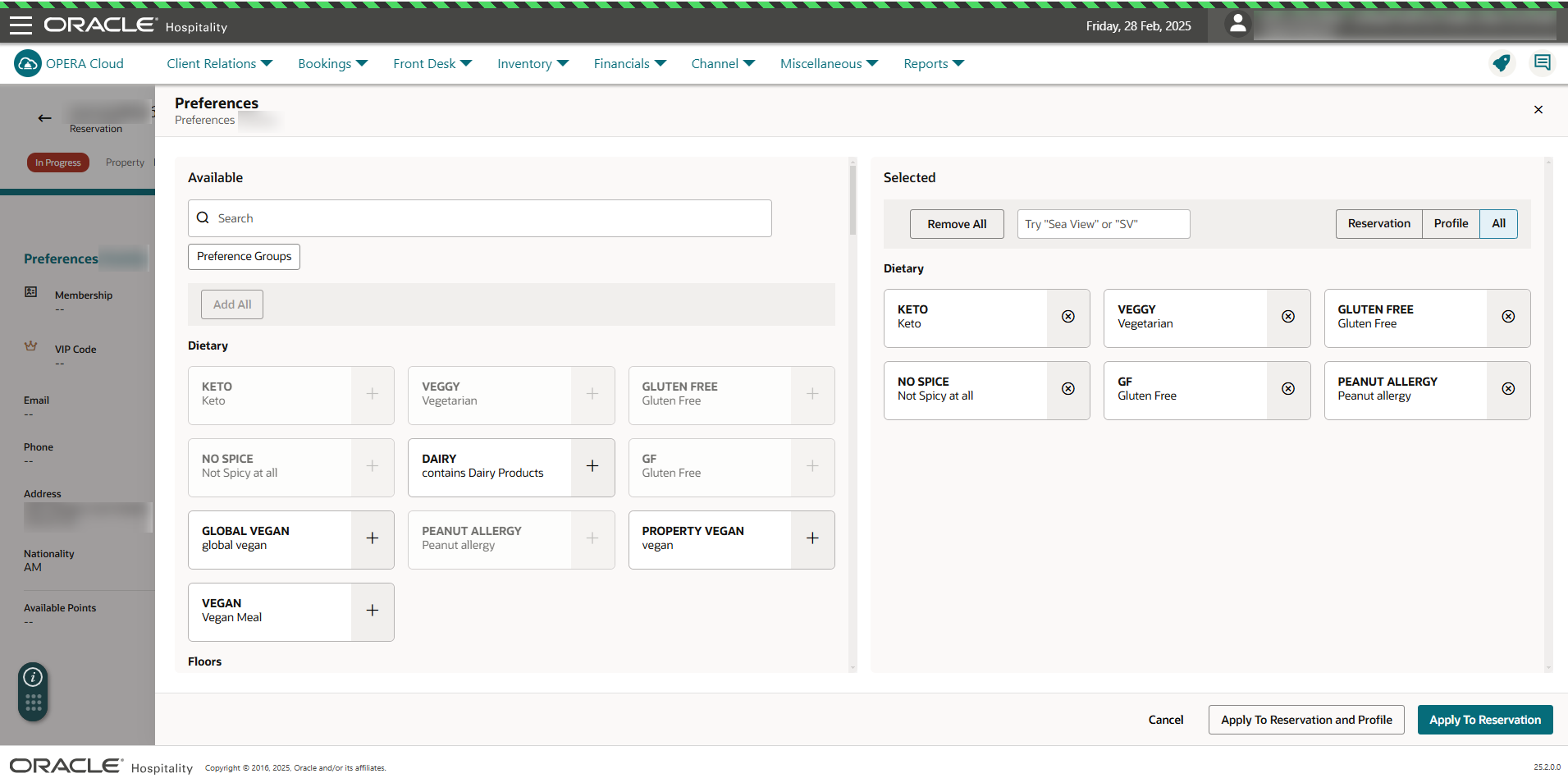Click the Available Points label

click(60, 608)
